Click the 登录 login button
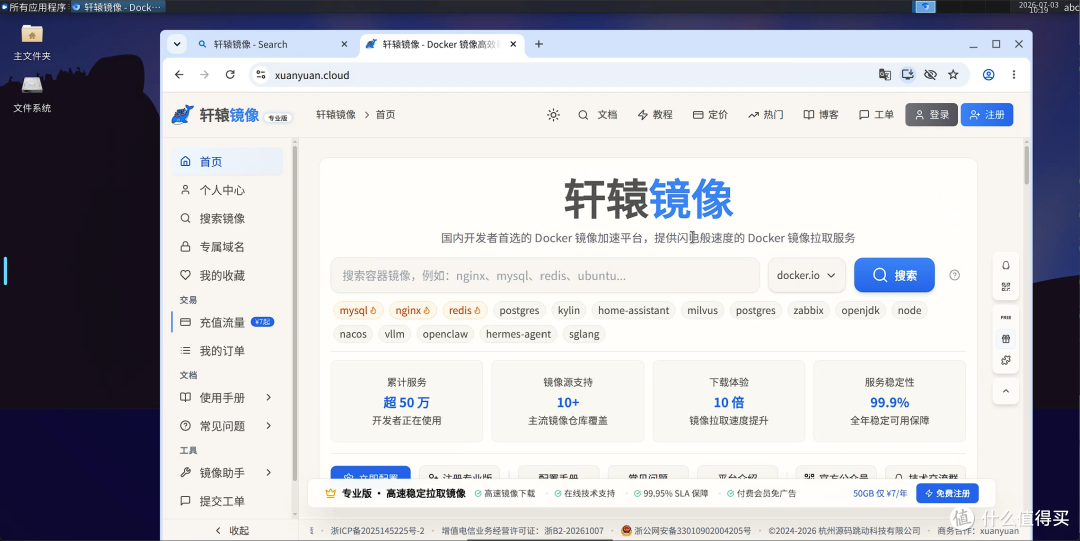This screenshot has height=541, width=1080. [931, 115]
